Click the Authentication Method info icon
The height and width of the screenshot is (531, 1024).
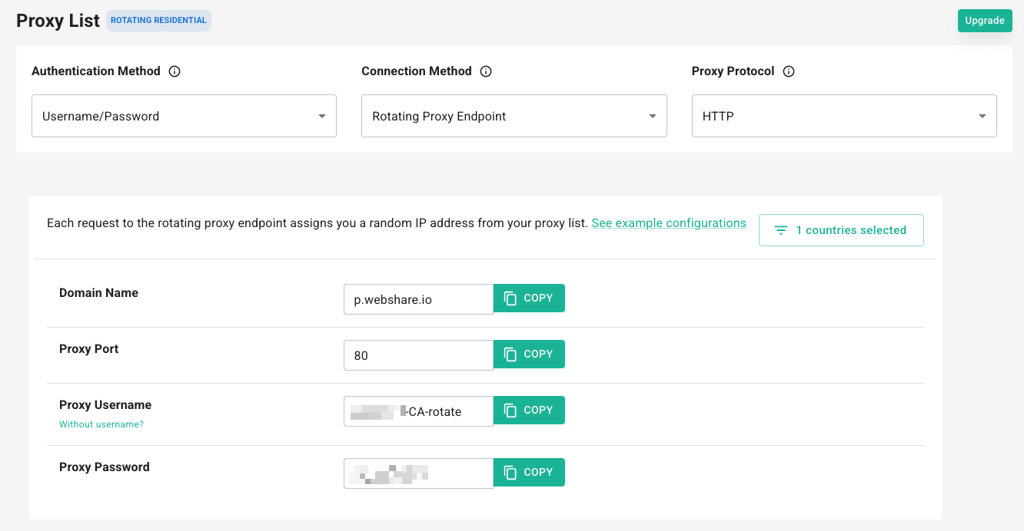(x=174, y=72)
